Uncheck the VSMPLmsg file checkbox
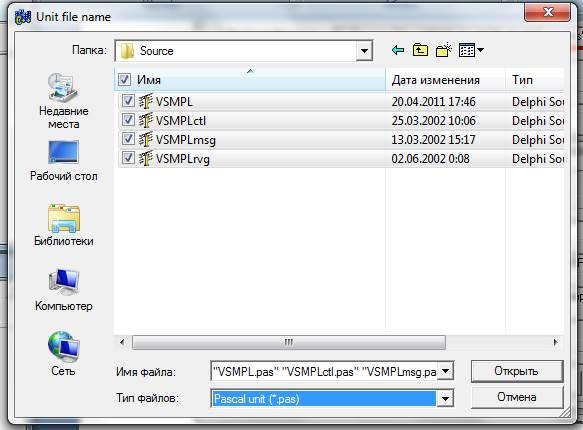Image resolution: width=583 pixels, height=430 pixels. (x=128, y=139)
